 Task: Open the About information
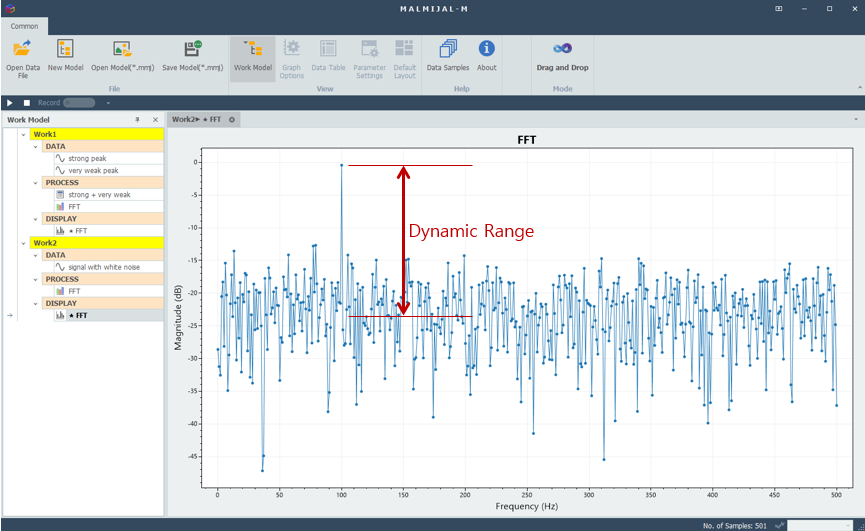point(487,56)
